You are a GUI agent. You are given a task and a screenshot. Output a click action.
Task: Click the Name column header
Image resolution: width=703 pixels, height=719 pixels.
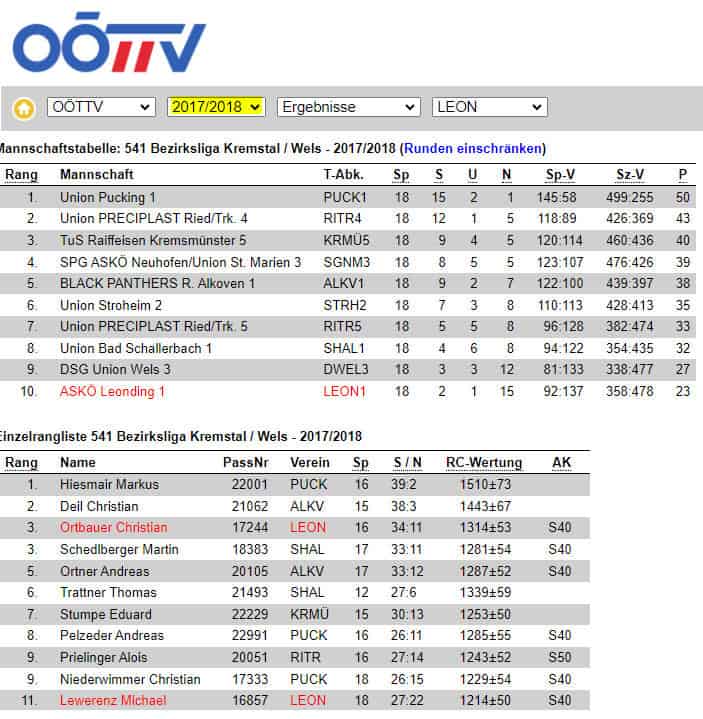(x=78, y=462)
